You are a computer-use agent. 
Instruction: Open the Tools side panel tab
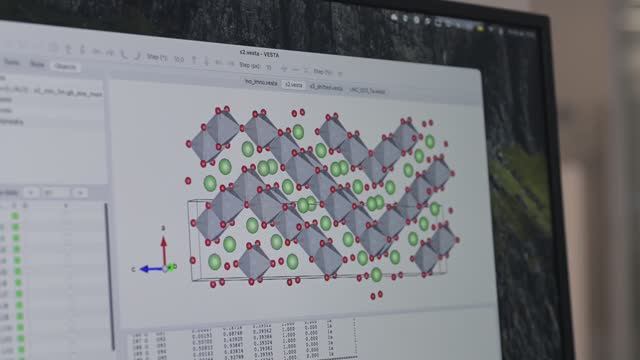[11, 62]
